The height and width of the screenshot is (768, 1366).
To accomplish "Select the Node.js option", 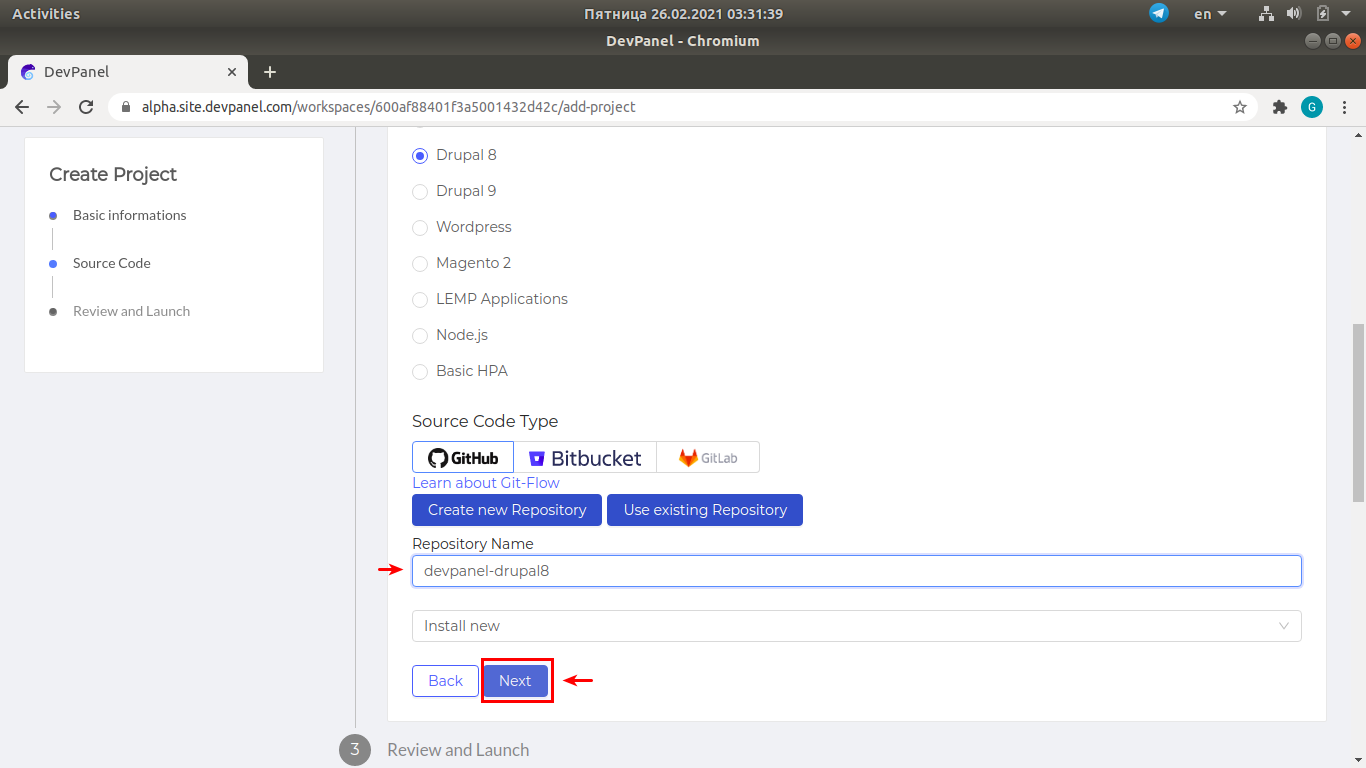I will tap(419, 335).
